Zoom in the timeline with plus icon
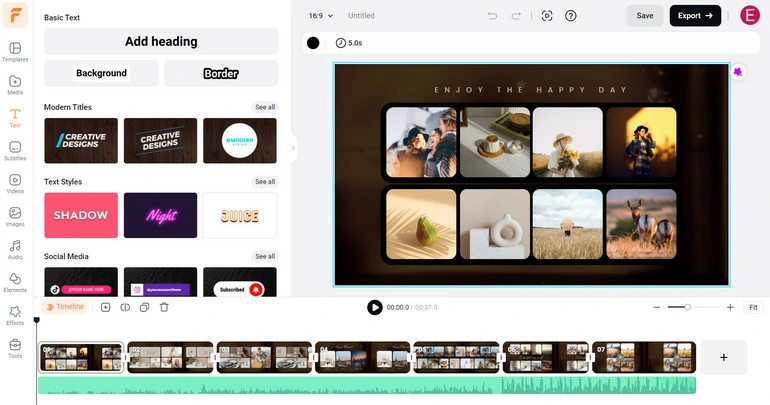 click(730, 307)
